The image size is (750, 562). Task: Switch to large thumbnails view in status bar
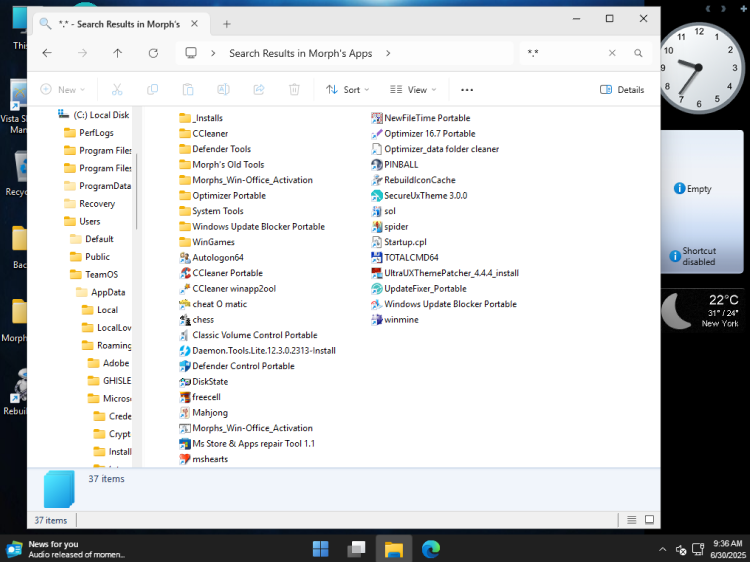tap(649, 519)
